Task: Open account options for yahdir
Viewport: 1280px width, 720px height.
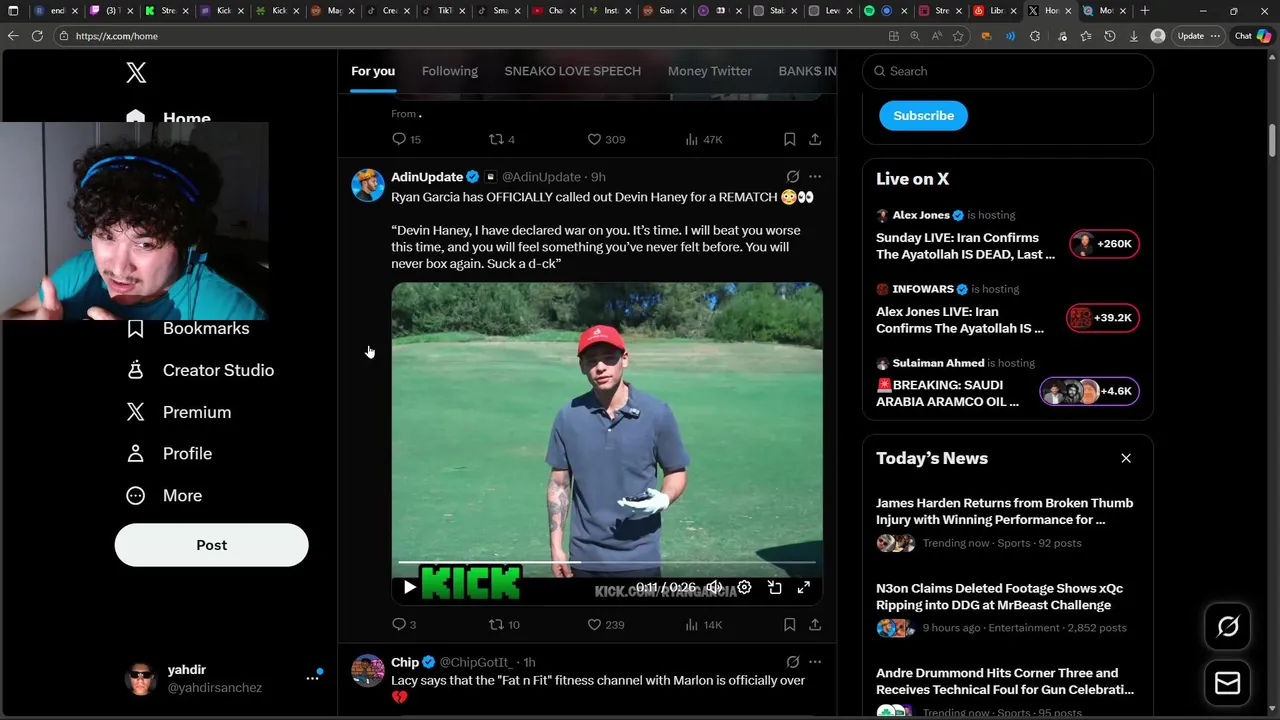Action: [x=312, y=678]
